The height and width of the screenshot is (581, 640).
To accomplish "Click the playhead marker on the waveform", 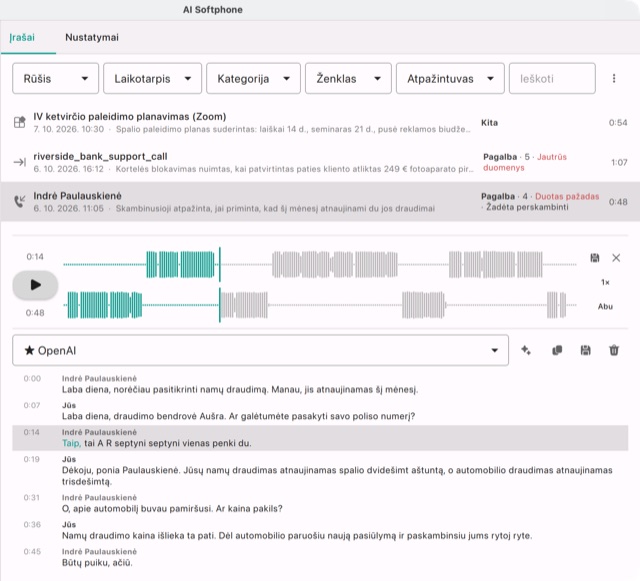I will (x=220, y=285).
